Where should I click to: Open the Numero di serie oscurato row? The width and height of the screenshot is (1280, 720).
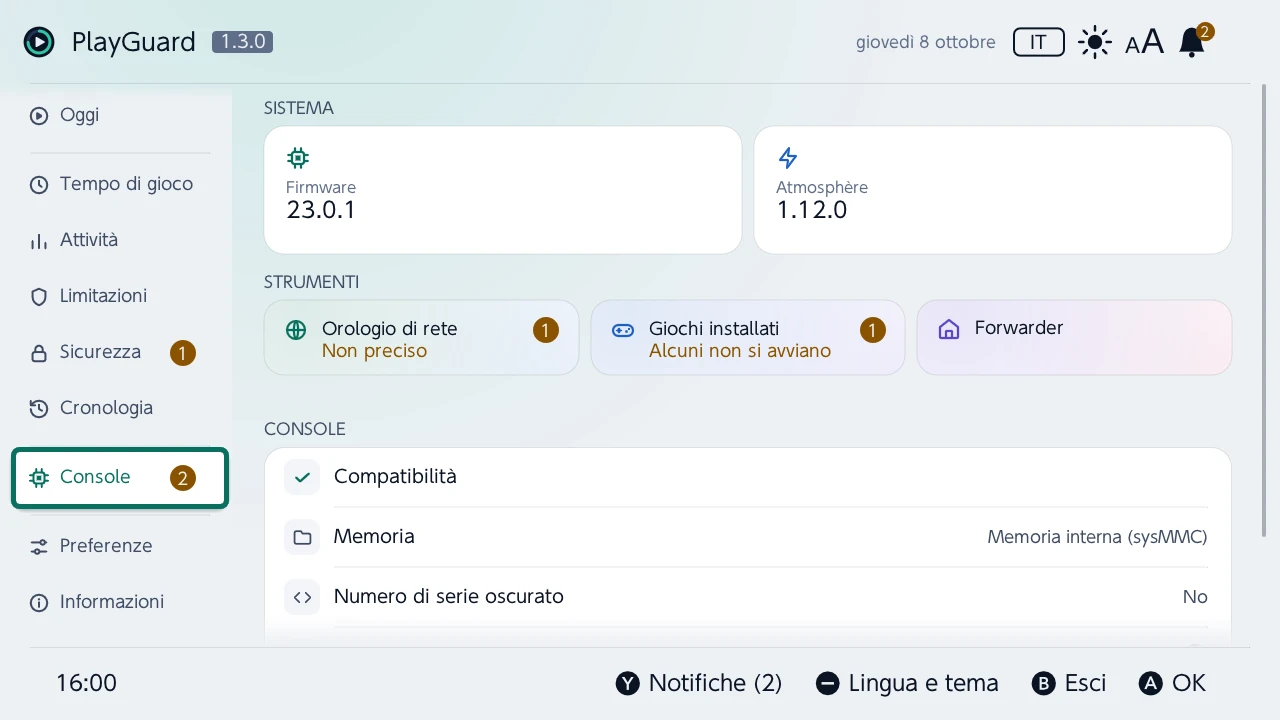(x=748, y=597)
